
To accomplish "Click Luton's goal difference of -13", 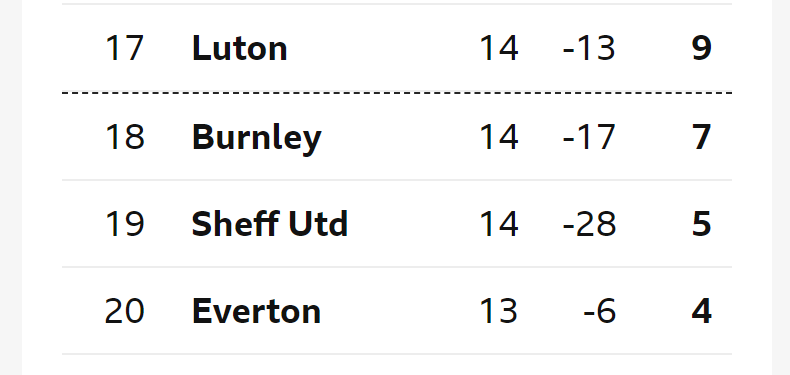I will click(589, 48).
